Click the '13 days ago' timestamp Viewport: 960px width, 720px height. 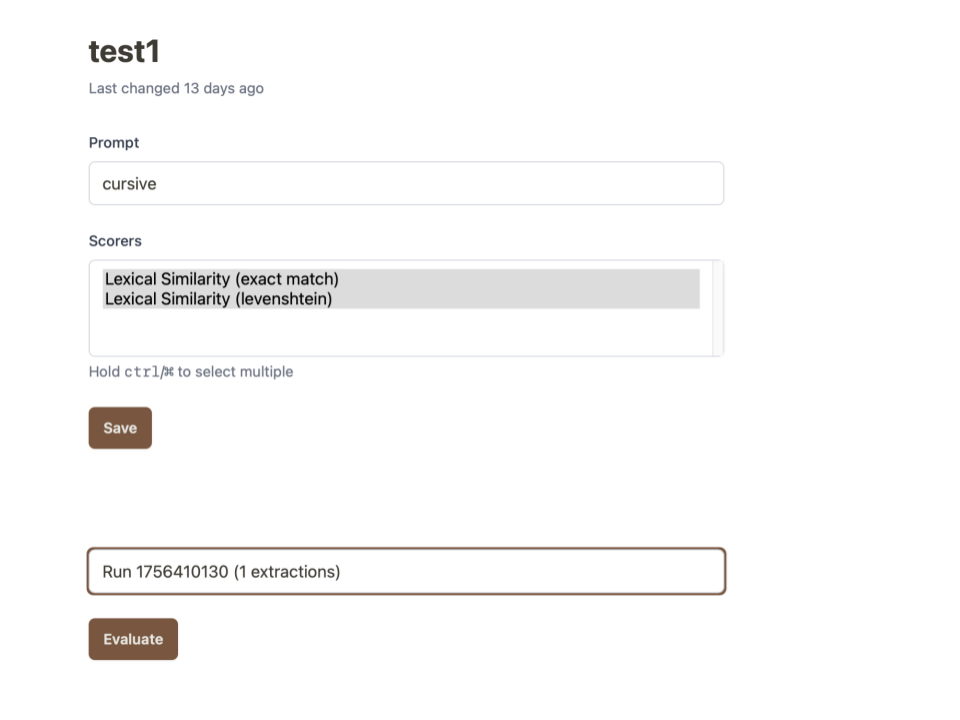pyautogui.click(x=223, y=88)
